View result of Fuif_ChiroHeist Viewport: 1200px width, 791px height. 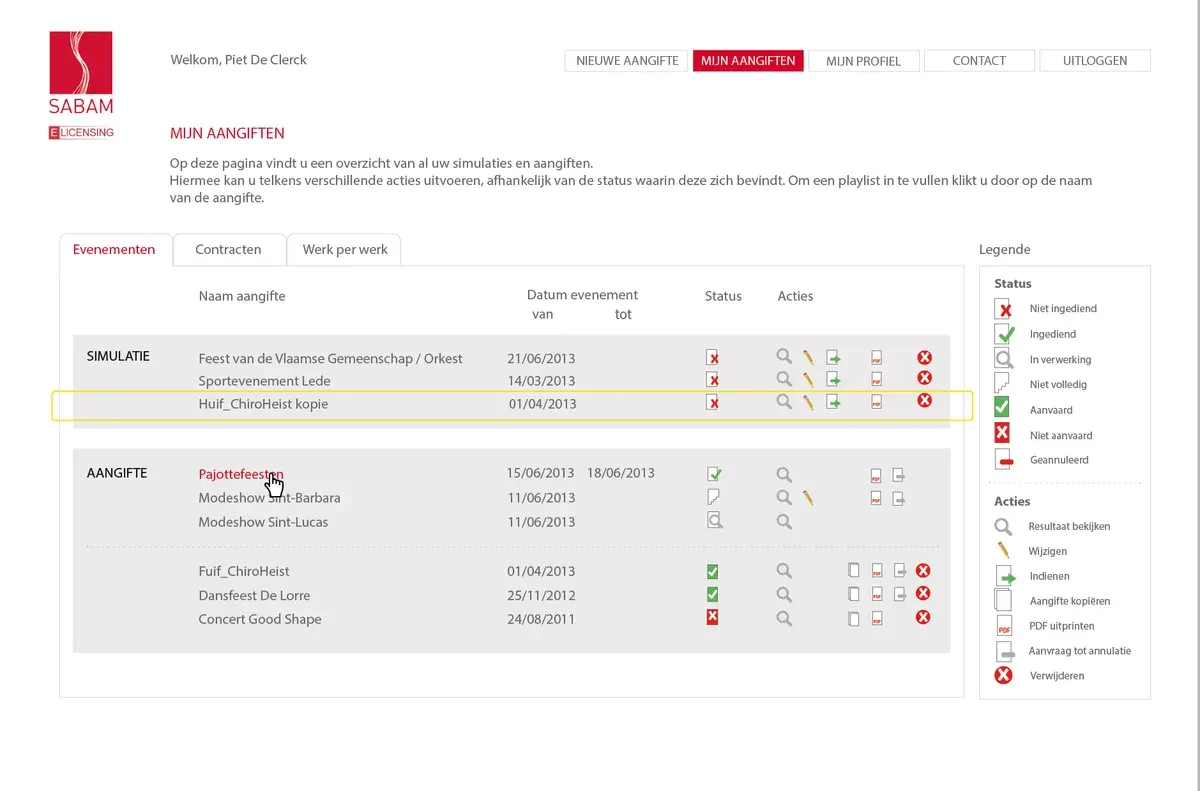pyautogui.click(x=784, y=570)
